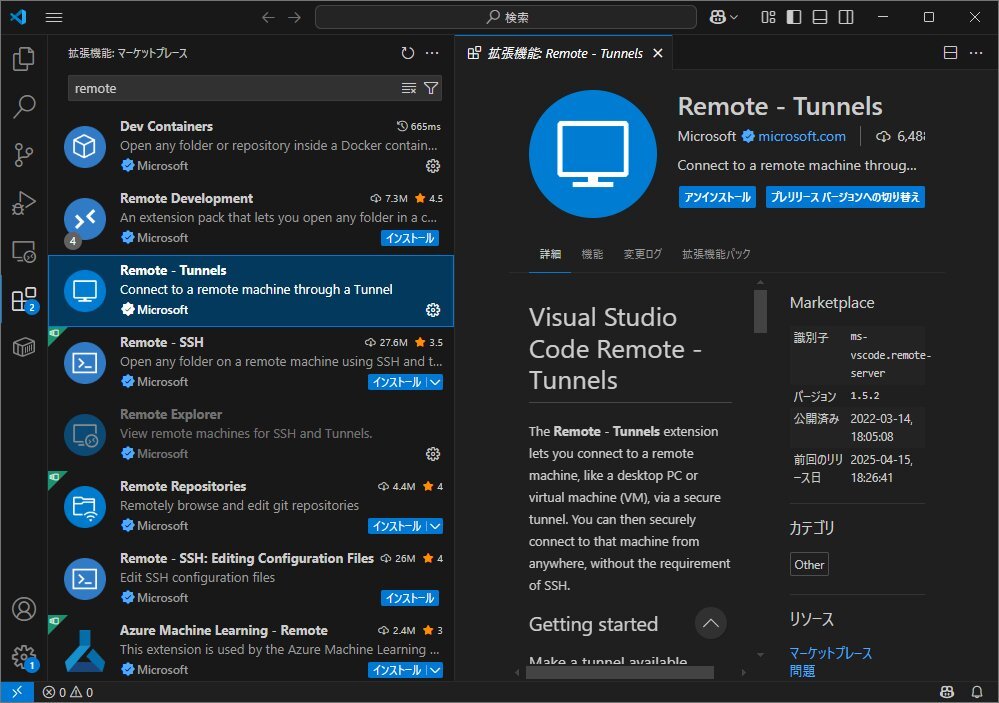Open the マーケットプレース resource link

pyautogui.click(x=830, y=653)
